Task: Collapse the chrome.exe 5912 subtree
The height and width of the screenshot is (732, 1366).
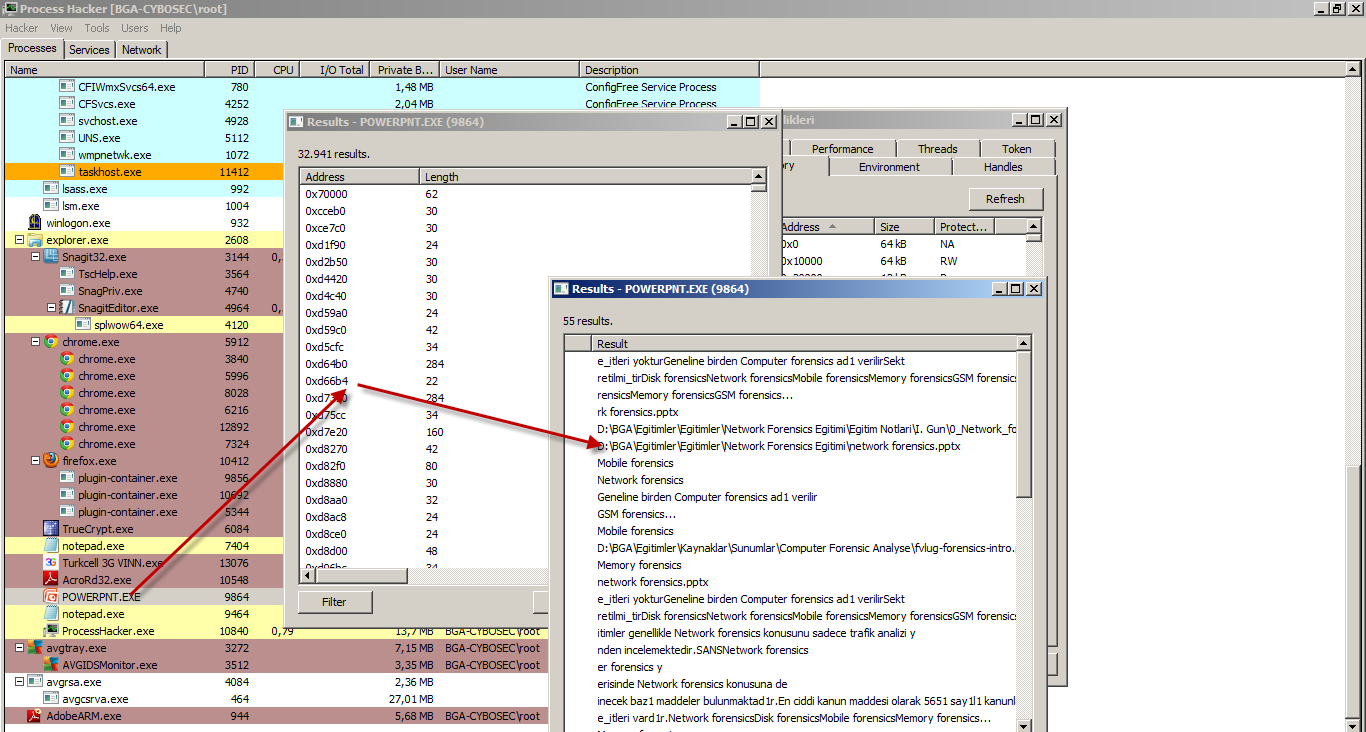Action: [x=35, y=342]
